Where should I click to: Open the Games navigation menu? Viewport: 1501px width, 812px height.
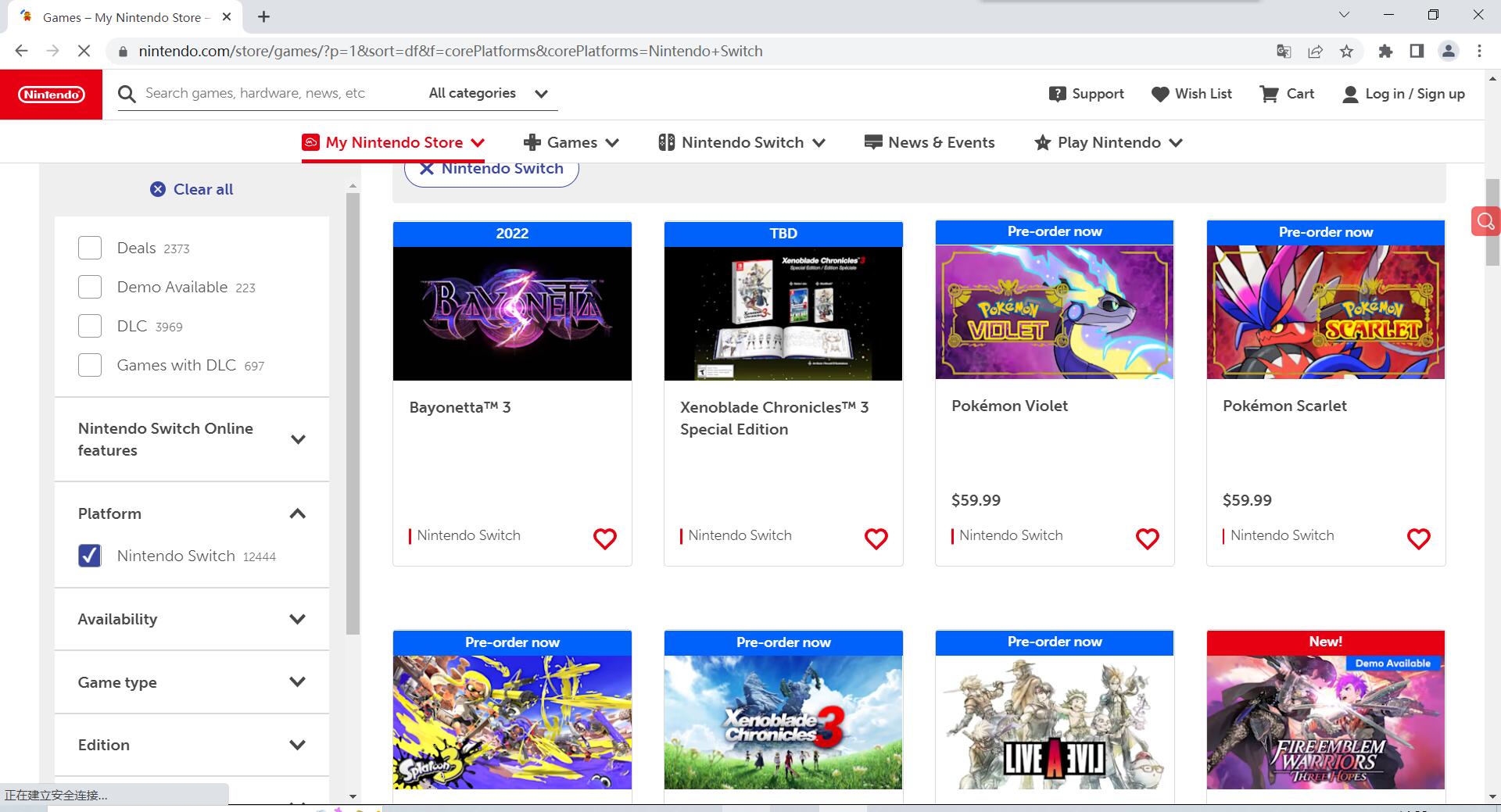tap(571, 142)
